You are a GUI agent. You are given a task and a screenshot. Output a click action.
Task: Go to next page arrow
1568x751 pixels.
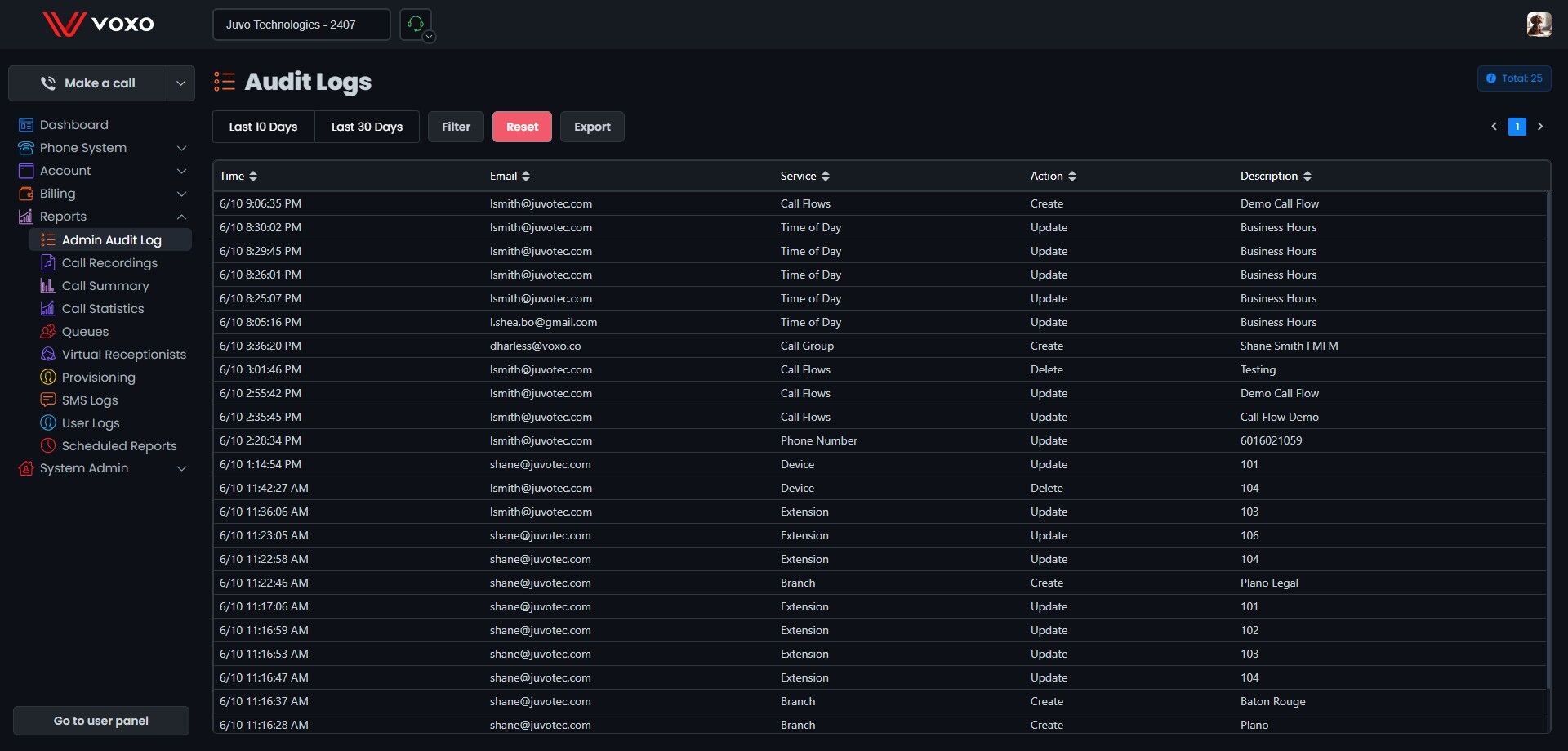1540,127
